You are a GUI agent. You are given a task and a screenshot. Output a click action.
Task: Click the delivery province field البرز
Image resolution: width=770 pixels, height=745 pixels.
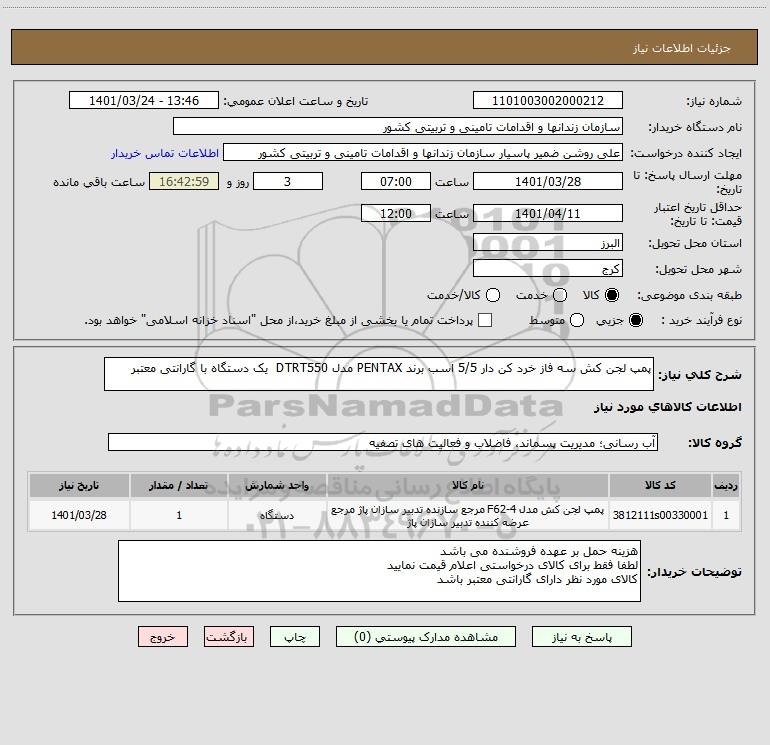[548, 243]
